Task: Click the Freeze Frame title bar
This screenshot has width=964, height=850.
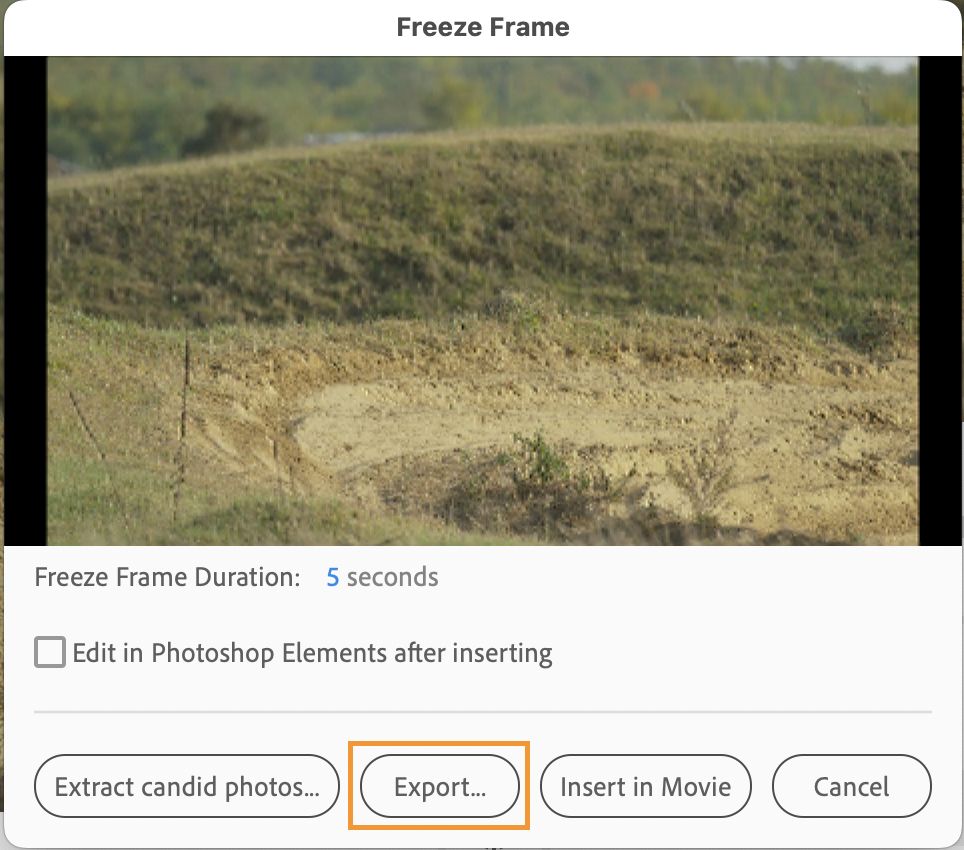Action: click(x=482, y=27)
